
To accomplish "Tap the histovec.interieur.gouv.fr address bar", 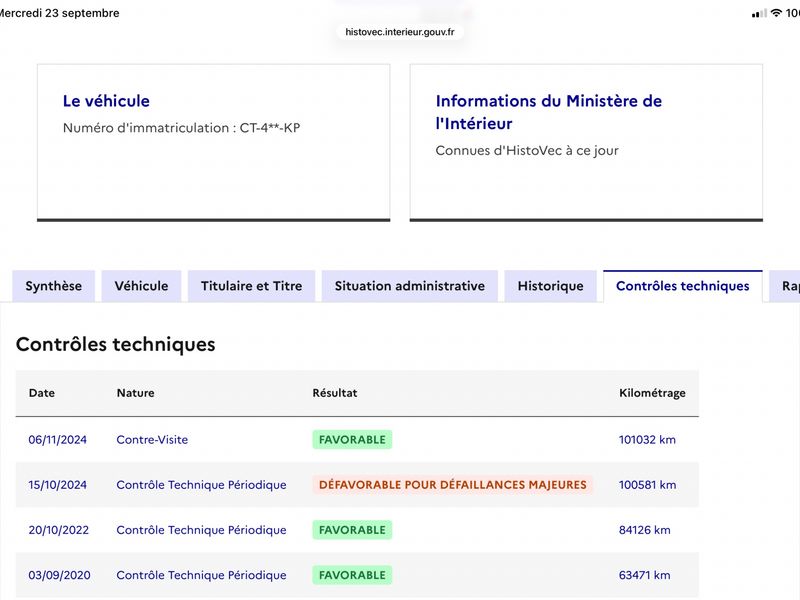I will coord(399,32).
